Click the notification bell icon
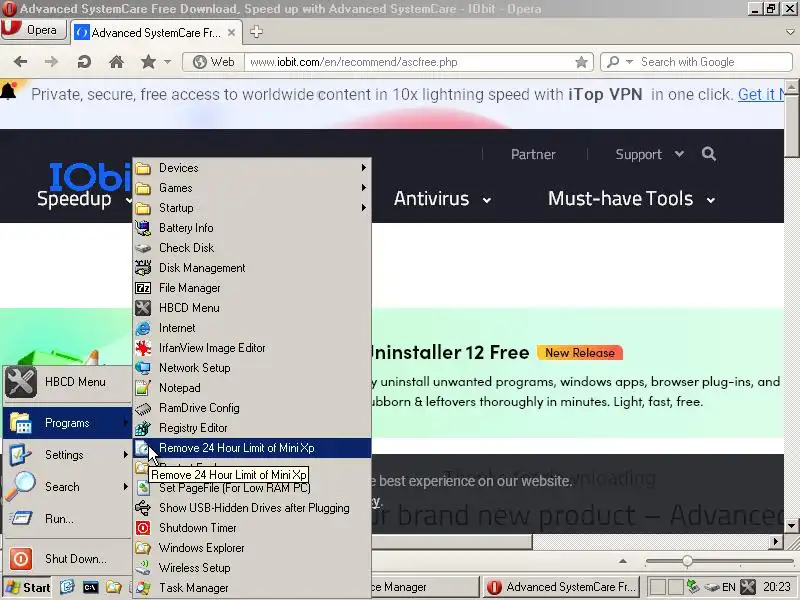Image resolution: width=800 pixels, height=600 pixels. (9, 91)
